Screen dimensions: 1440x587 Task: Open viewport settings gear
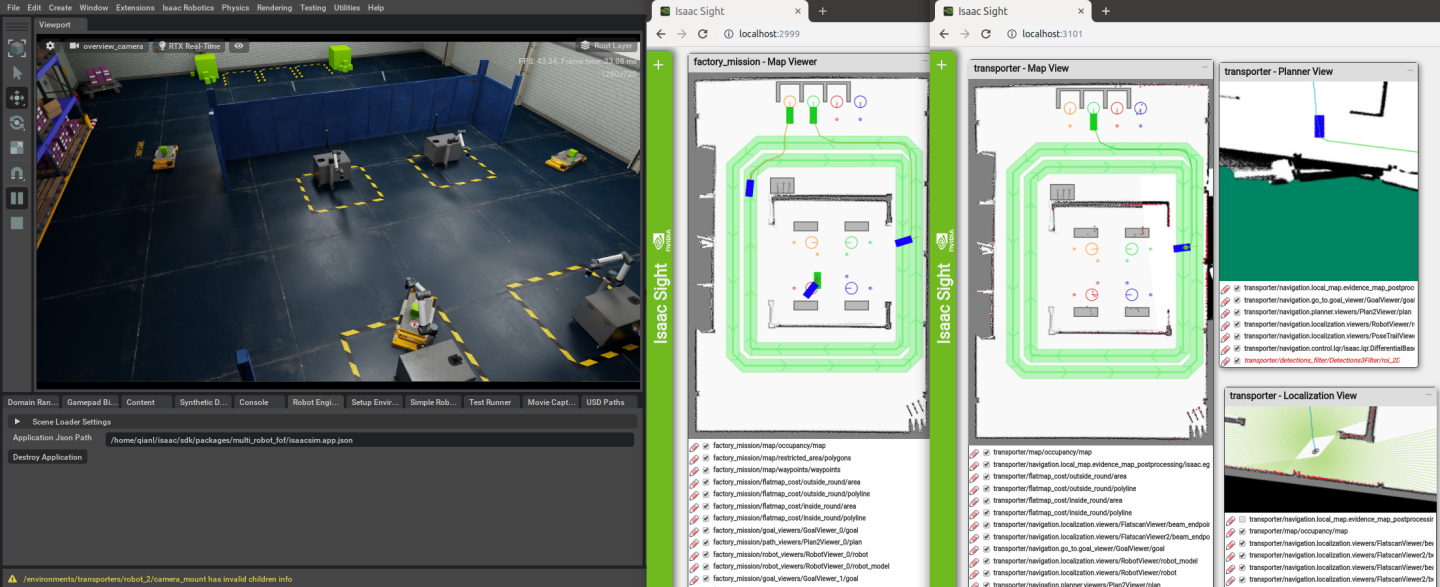tap(51, 46)
